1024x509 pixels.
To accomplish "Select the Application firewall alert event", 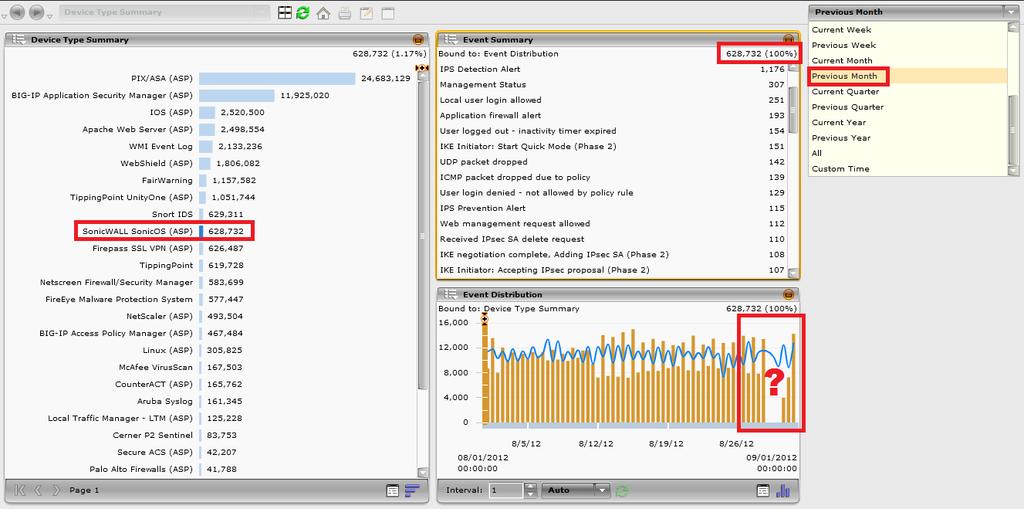I will (x=613, y=116).
